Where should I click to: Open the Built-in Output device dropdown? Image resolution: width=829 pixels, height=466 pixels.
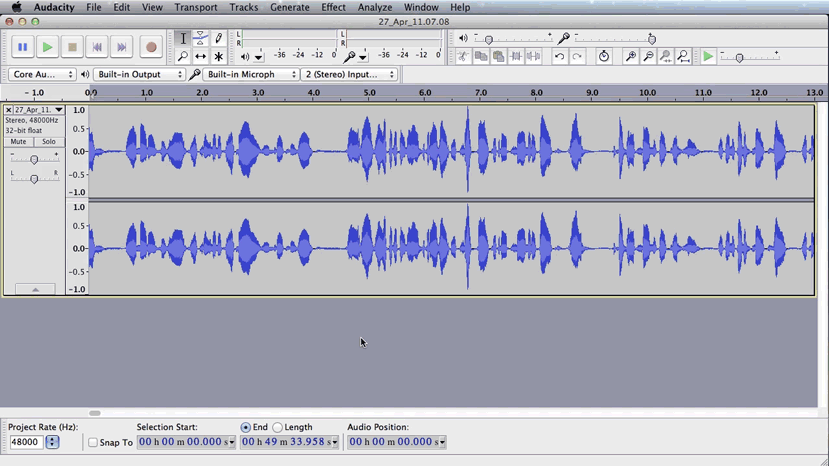(139, 75)
